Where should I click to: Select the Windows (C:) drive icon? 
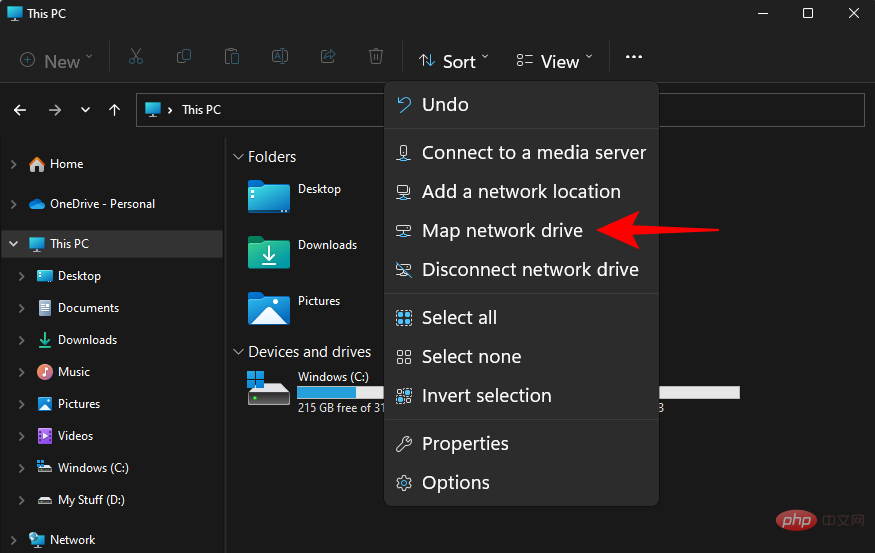pos(268,388)
